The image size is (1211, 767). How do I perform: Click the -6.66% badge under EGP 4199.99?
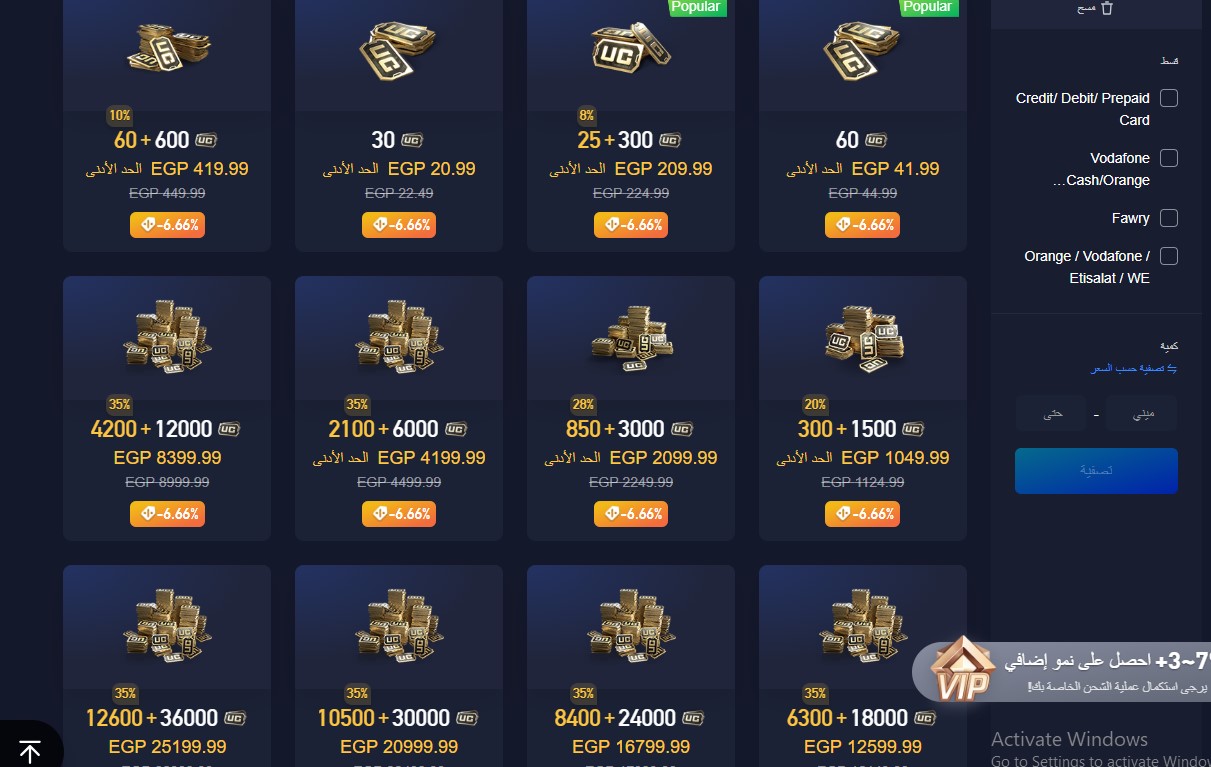pyautogui.click(x=399, y=514)
